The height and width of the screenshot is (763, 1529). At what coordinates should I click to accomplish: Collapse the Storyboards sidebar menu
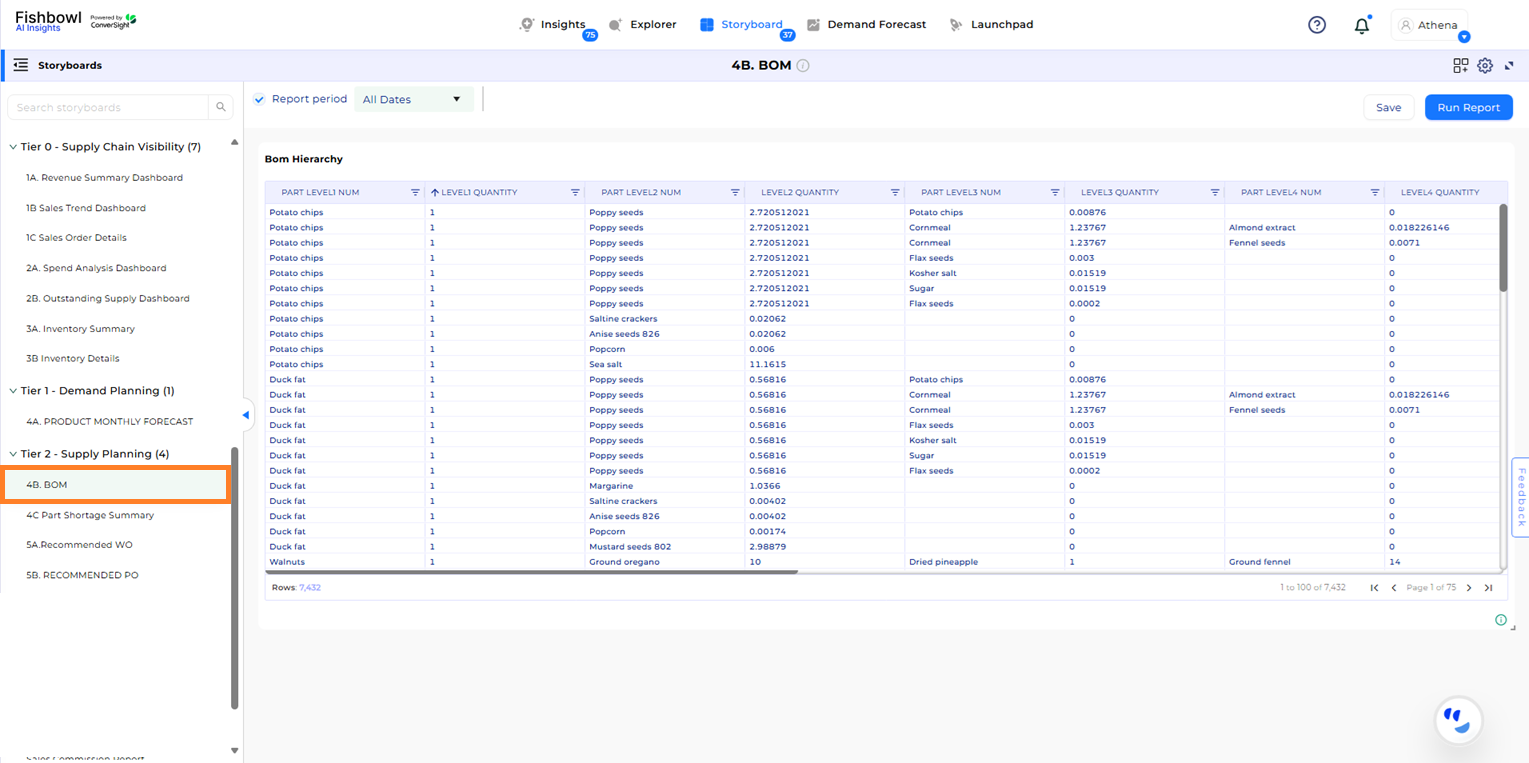coord(20,65)
